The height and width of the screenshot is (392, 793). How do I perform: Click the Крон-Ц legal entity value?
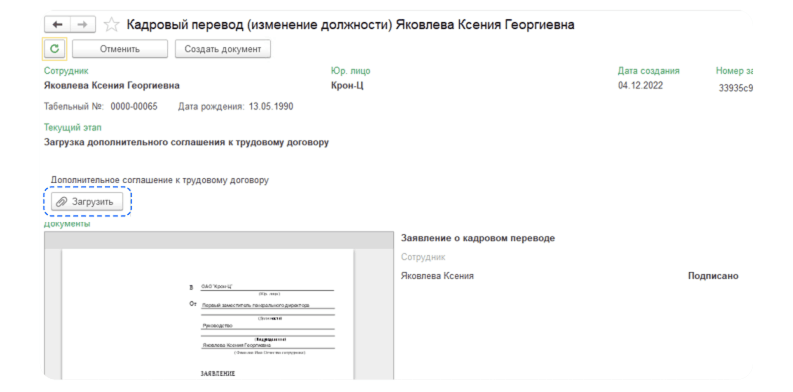347,85
